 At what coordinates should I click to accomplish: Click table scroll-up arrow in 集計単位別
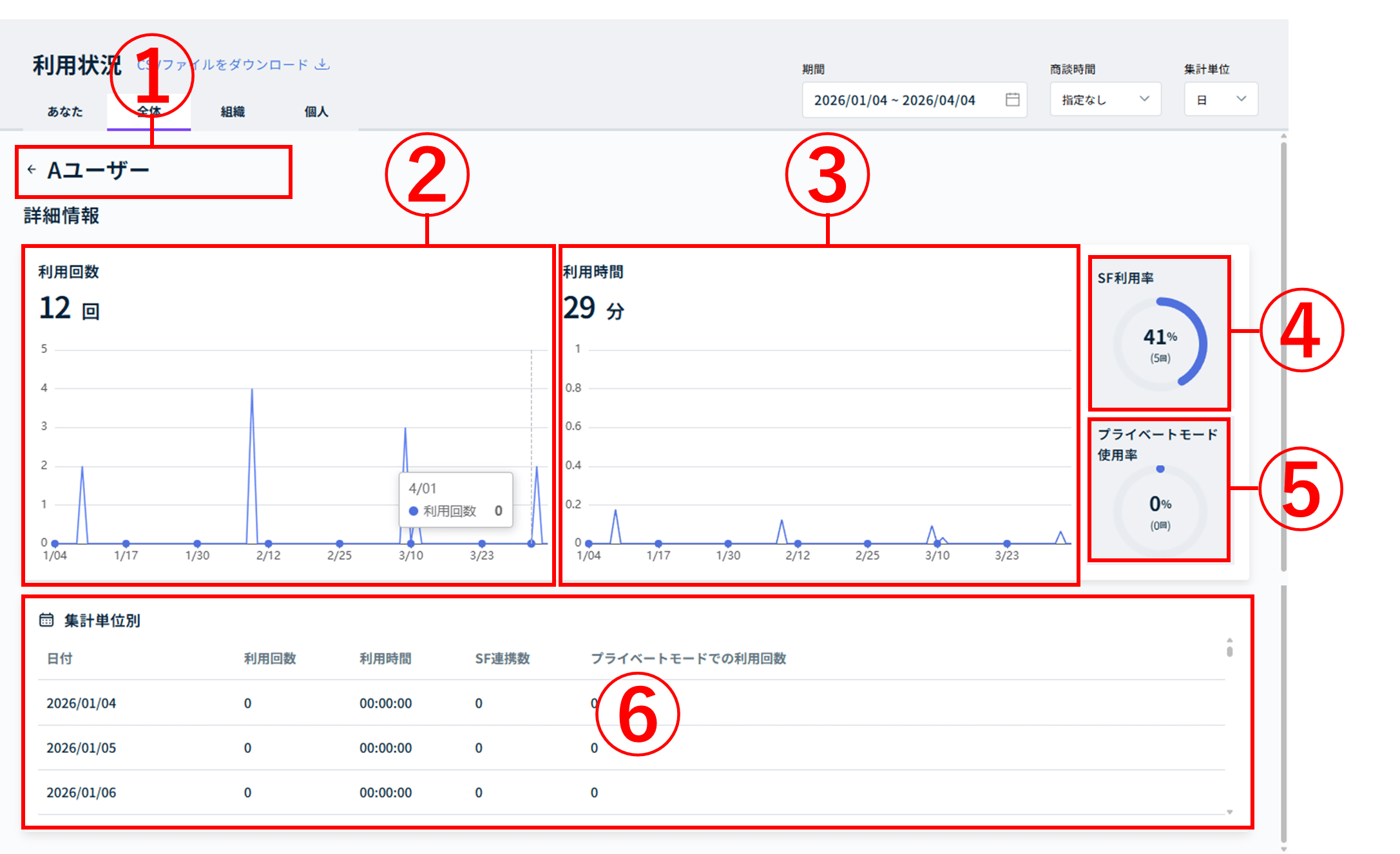[x=1229, y=640]
